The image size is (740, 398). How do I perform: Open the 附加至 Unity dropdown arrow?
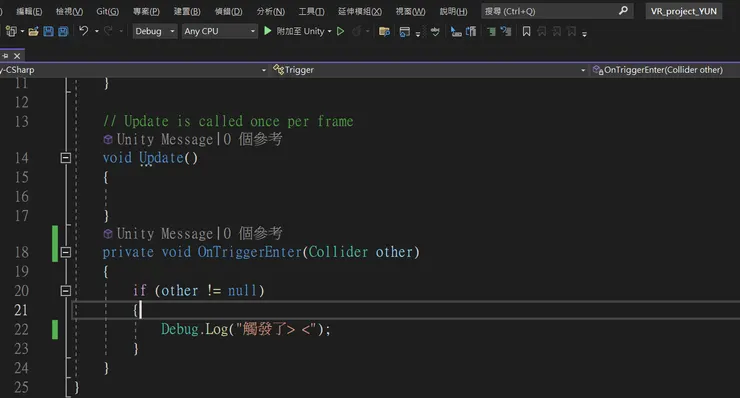(329, 32)
